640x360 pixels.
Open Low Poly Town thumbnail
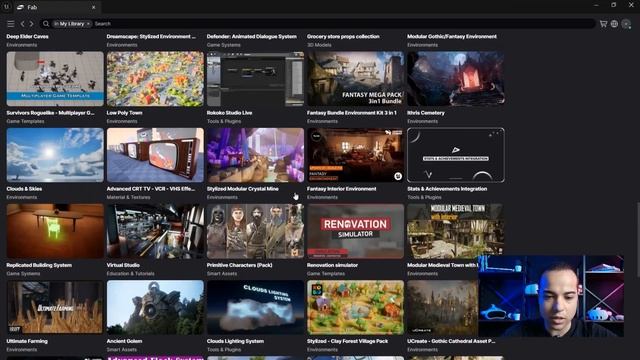pos(155,79)
